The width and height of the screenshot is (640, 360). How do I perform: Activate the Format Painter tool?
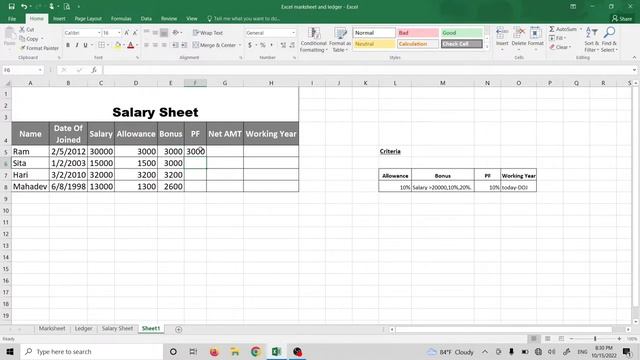tap(39, 48)
